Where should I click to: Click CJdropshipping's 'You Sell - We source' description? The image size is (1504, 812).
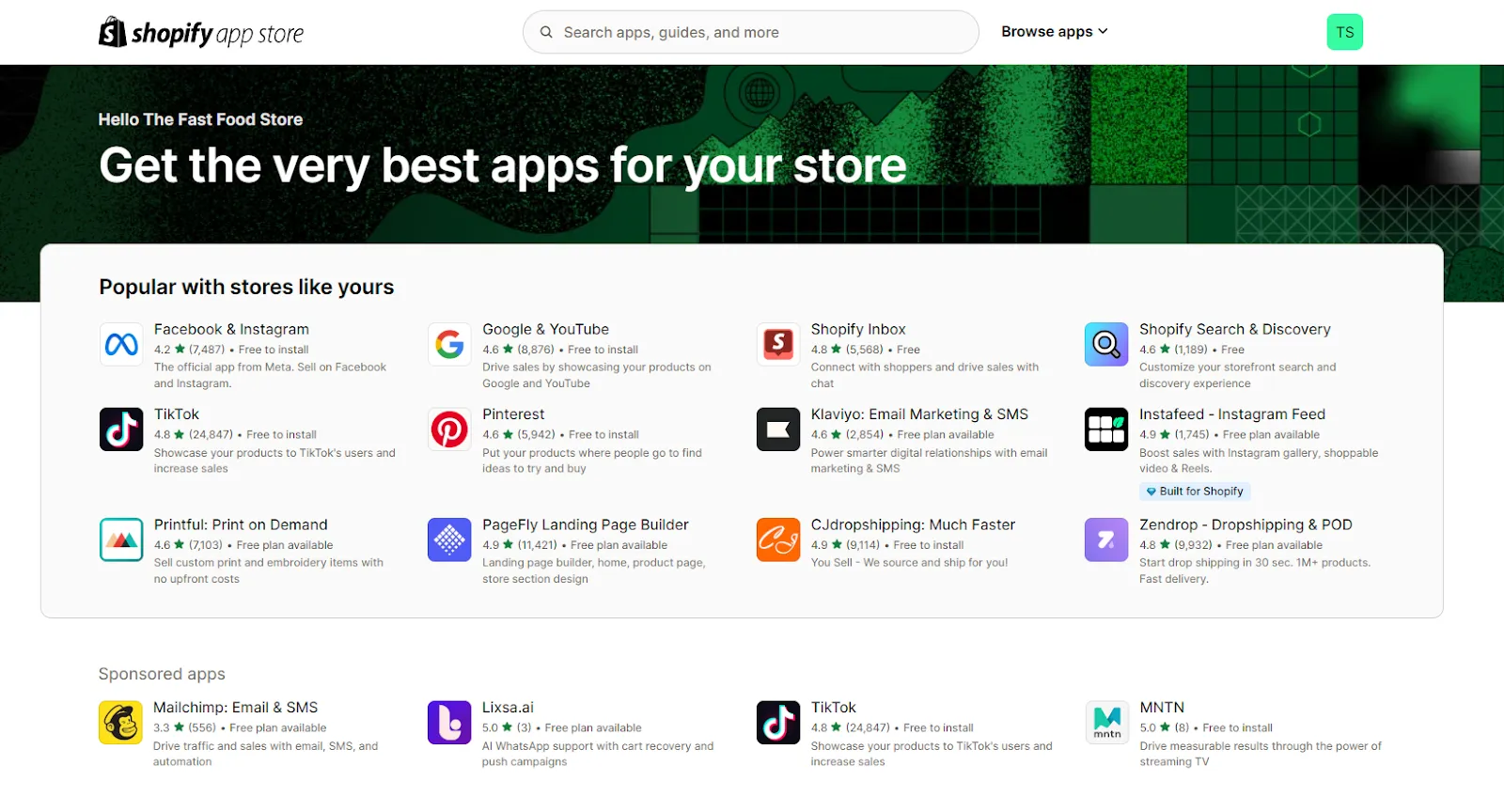click(x=909, y=563)
